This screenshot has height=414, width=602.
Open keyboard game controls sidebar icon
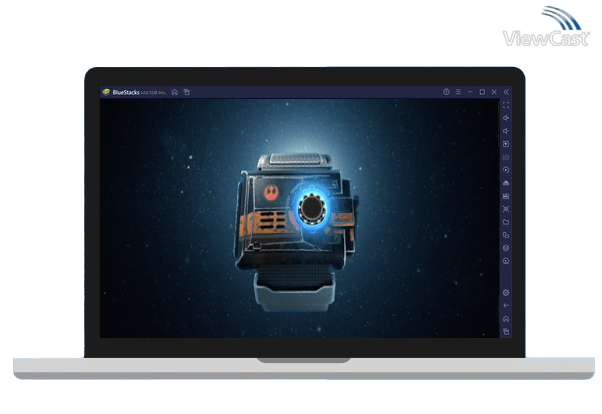[x=506, y=157]
